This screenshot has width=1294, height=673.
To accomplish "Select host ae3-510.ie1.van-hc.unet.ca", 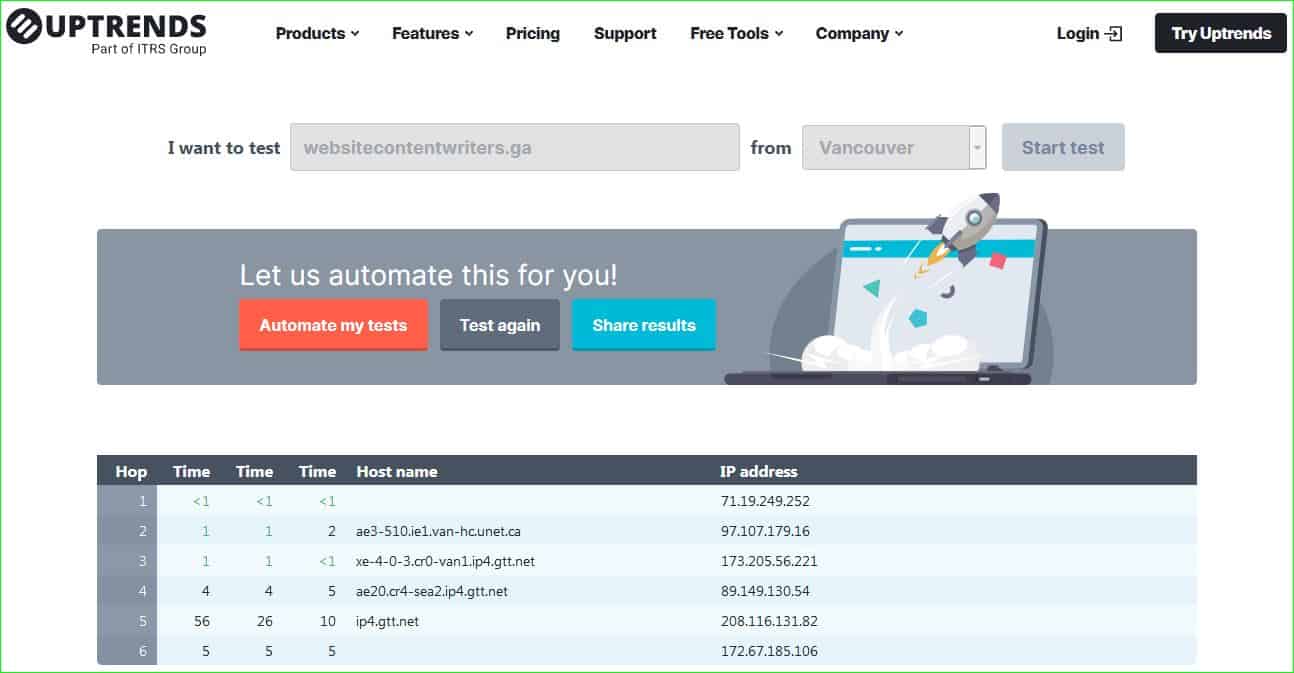I will coord(438,531).
